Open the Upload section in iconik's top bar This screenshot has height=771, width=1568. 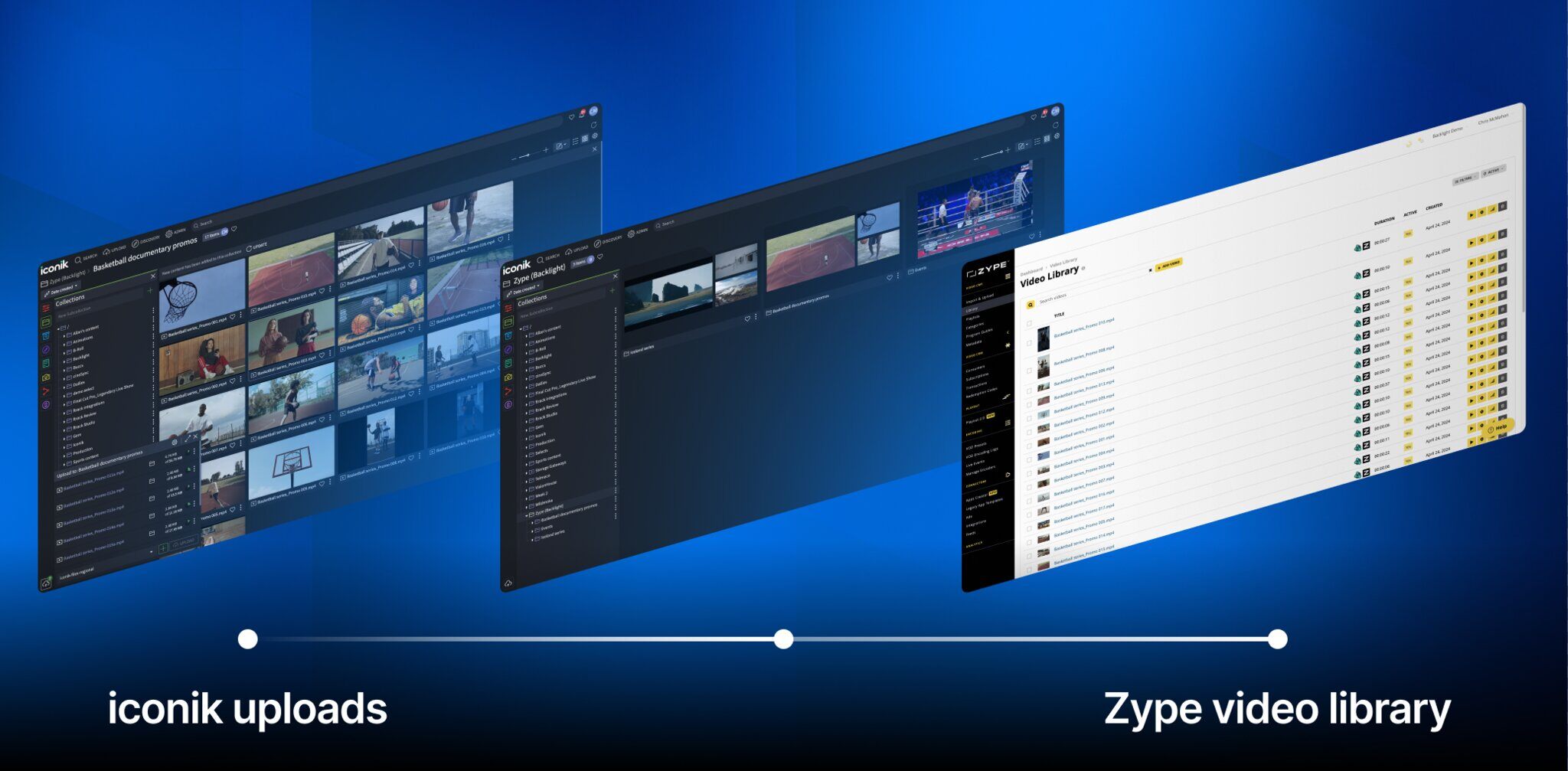coord(107,250)
